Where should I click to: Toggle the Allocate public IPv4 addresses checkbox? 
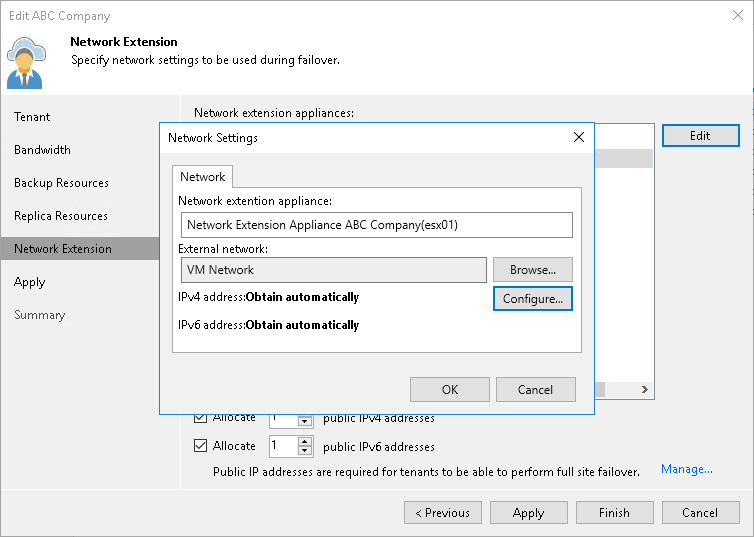click(201, 418)
